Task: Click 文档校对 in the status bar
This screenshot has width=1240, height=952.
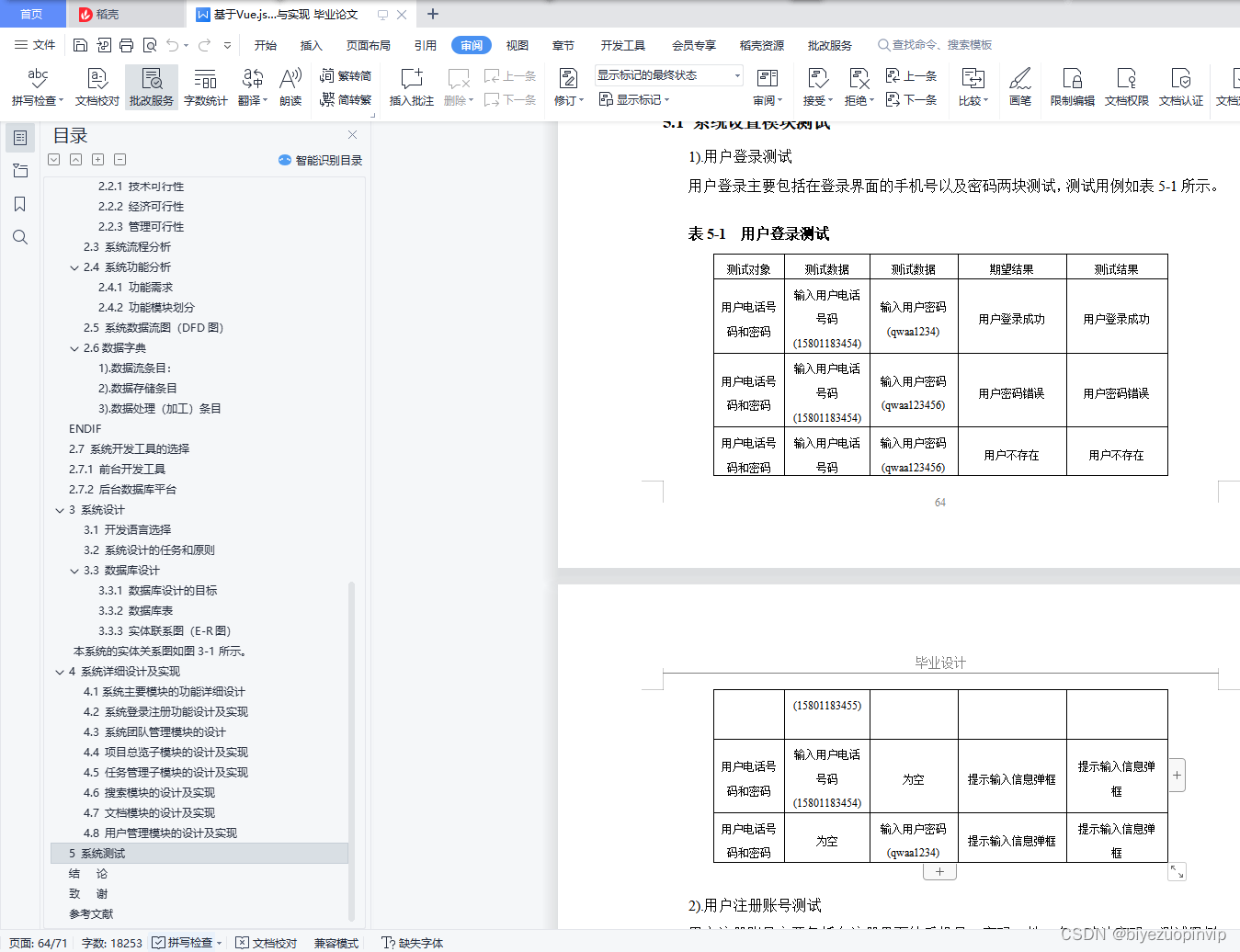Action: [267, 943]
